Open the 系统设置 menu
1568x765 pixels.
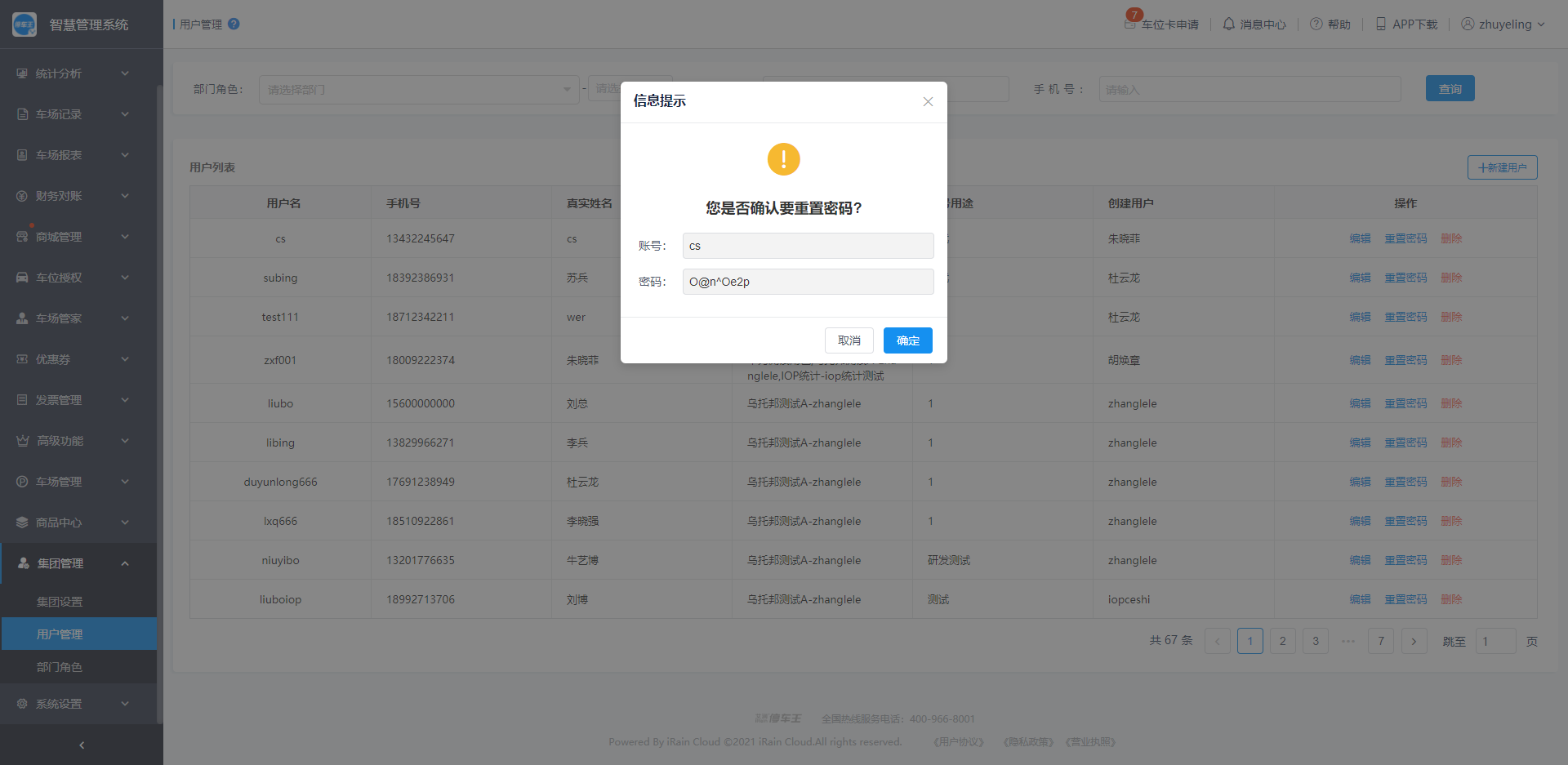(78, 704)
